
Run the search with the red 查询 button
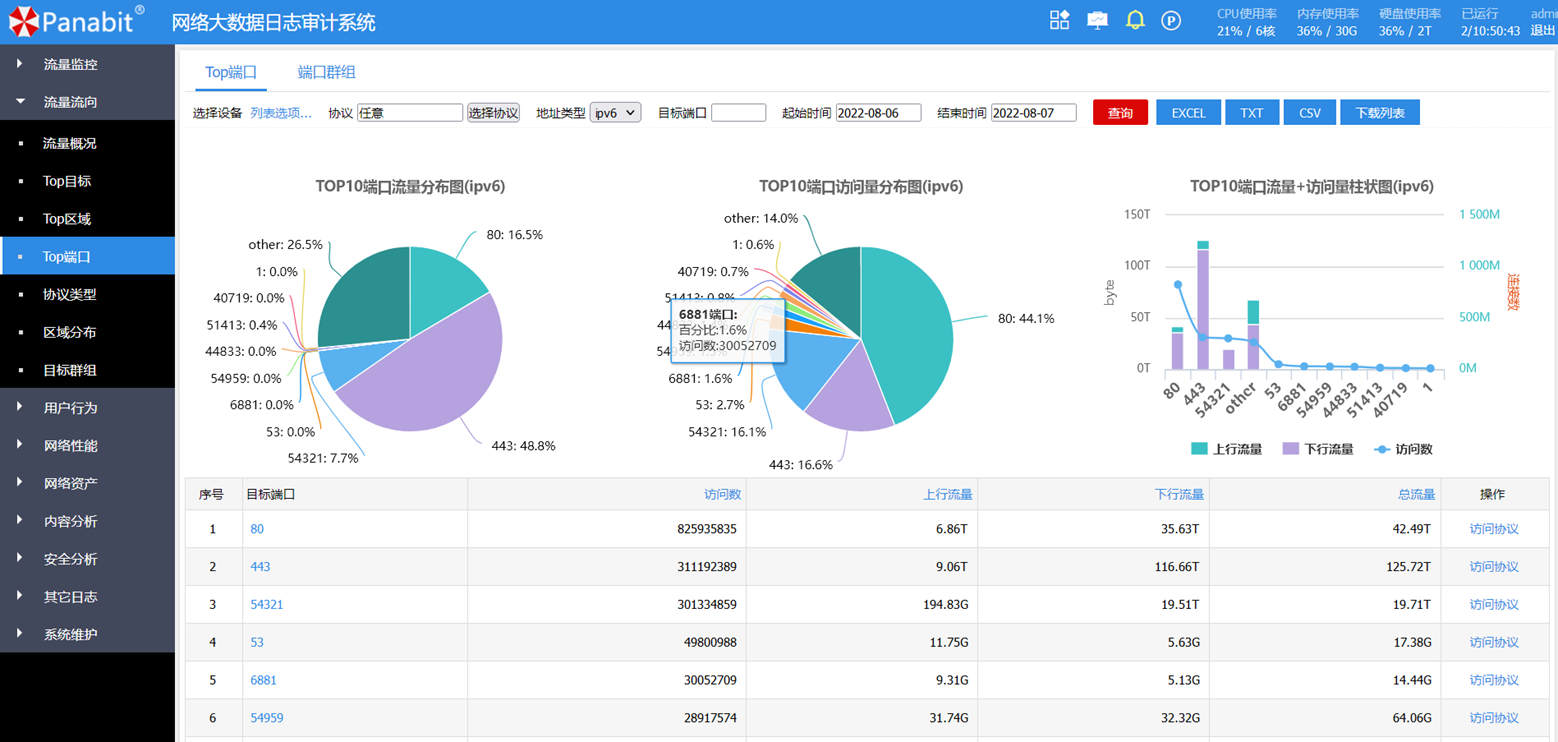[x=1120, y=113]
